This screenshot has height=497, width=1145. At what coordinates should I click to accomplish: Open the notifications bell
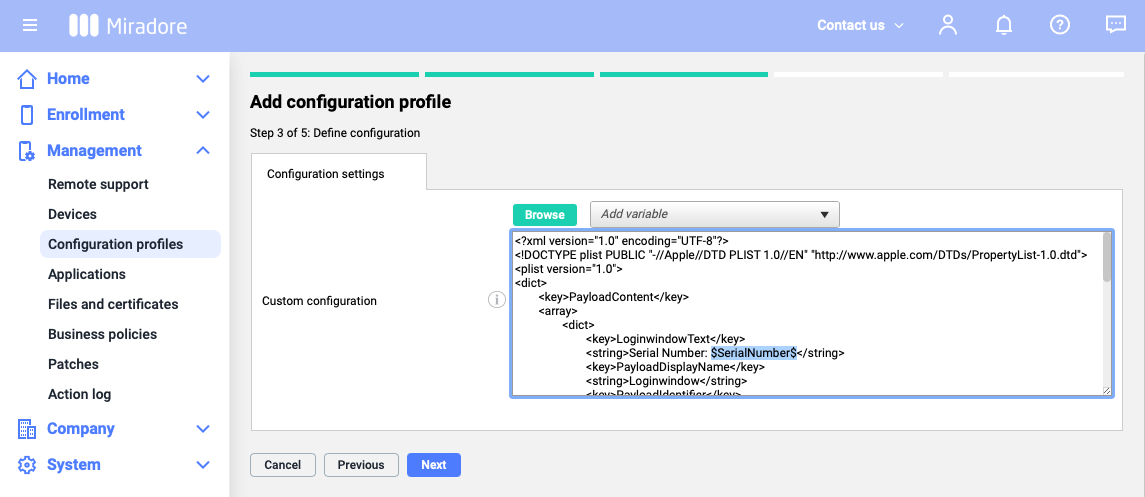pyautogui.click(x=1004, y=25)
